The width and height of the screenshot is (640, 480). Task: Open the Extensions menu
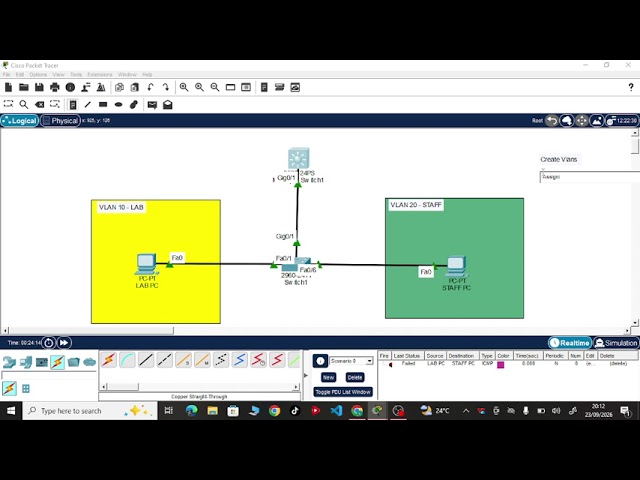coord(100,75)
